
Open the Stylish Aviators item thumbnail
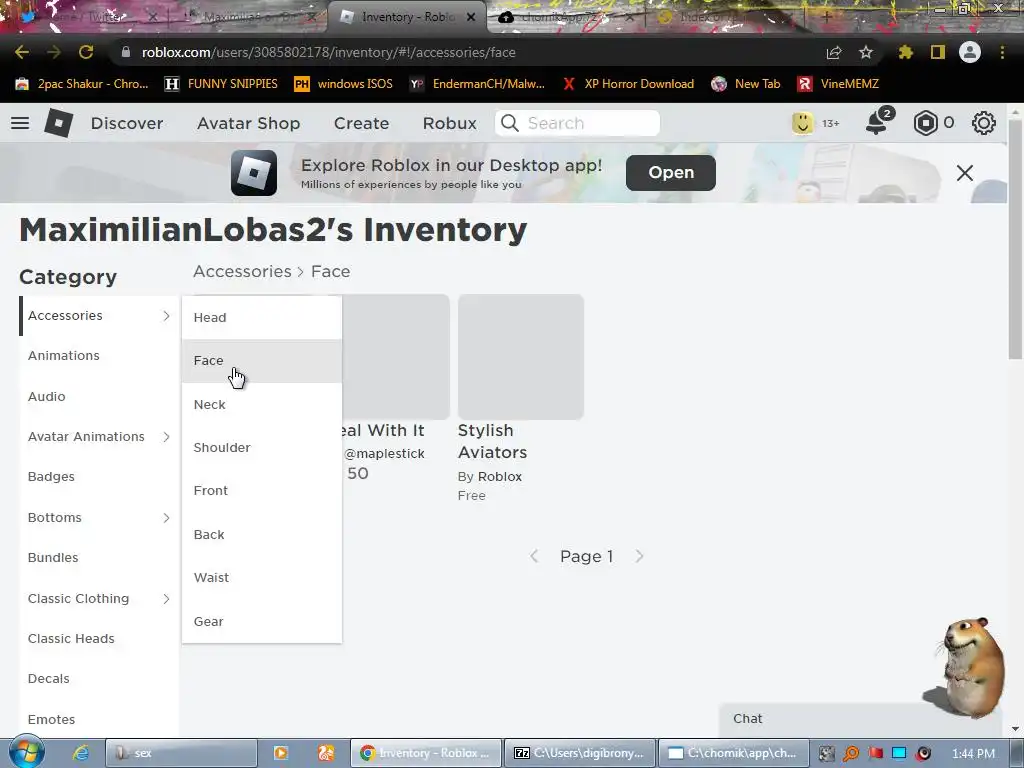click(x=520, y=357)
